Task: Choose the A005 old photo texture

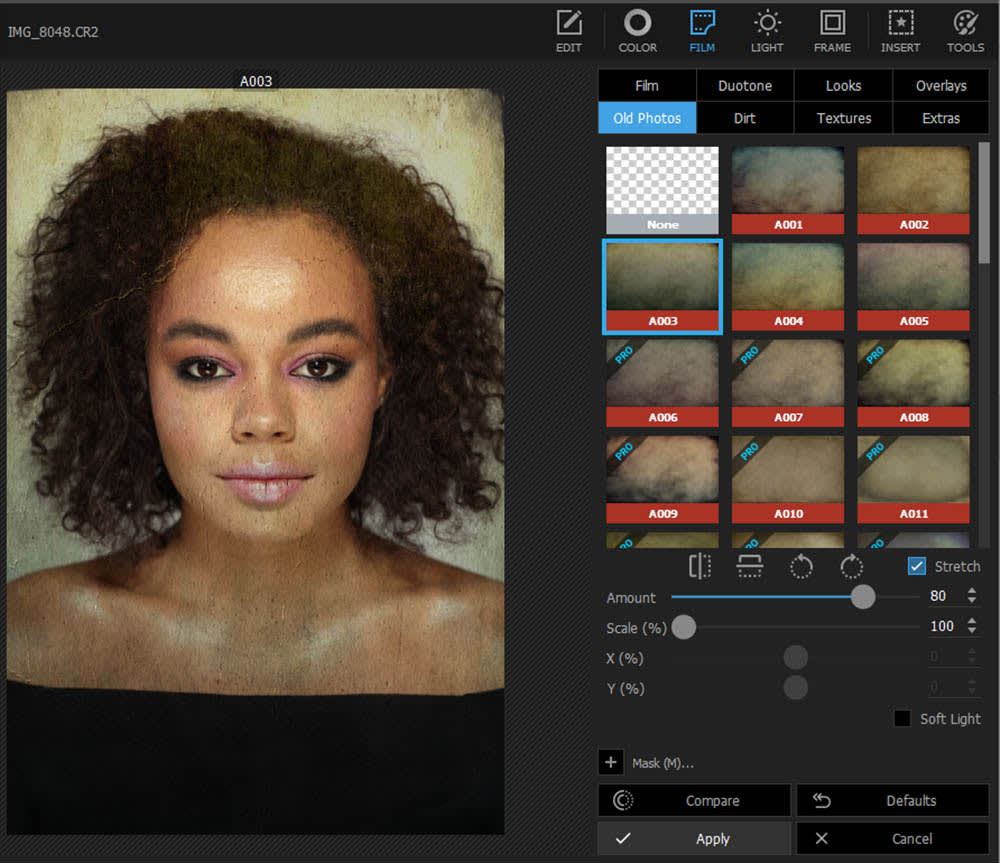Action: pyautogui.click(x=913, y=286)
